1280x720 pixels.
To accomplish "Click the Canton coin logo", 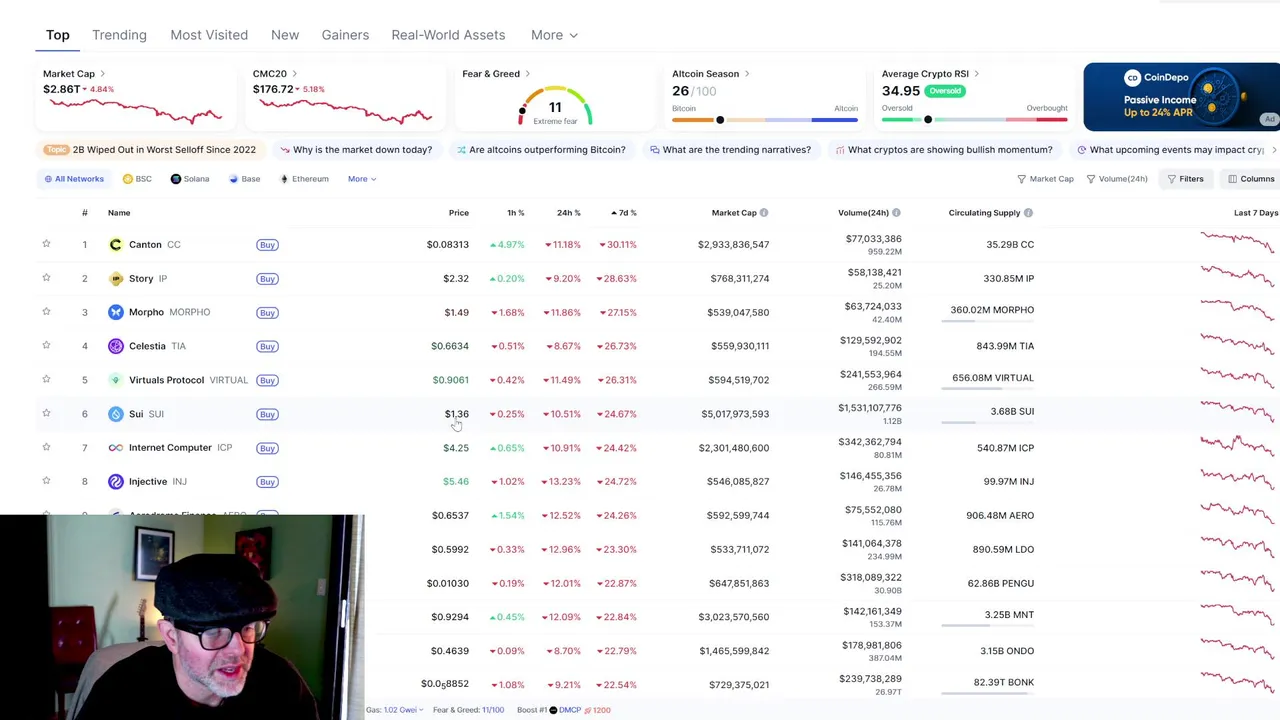I will (x=116, y=244).
